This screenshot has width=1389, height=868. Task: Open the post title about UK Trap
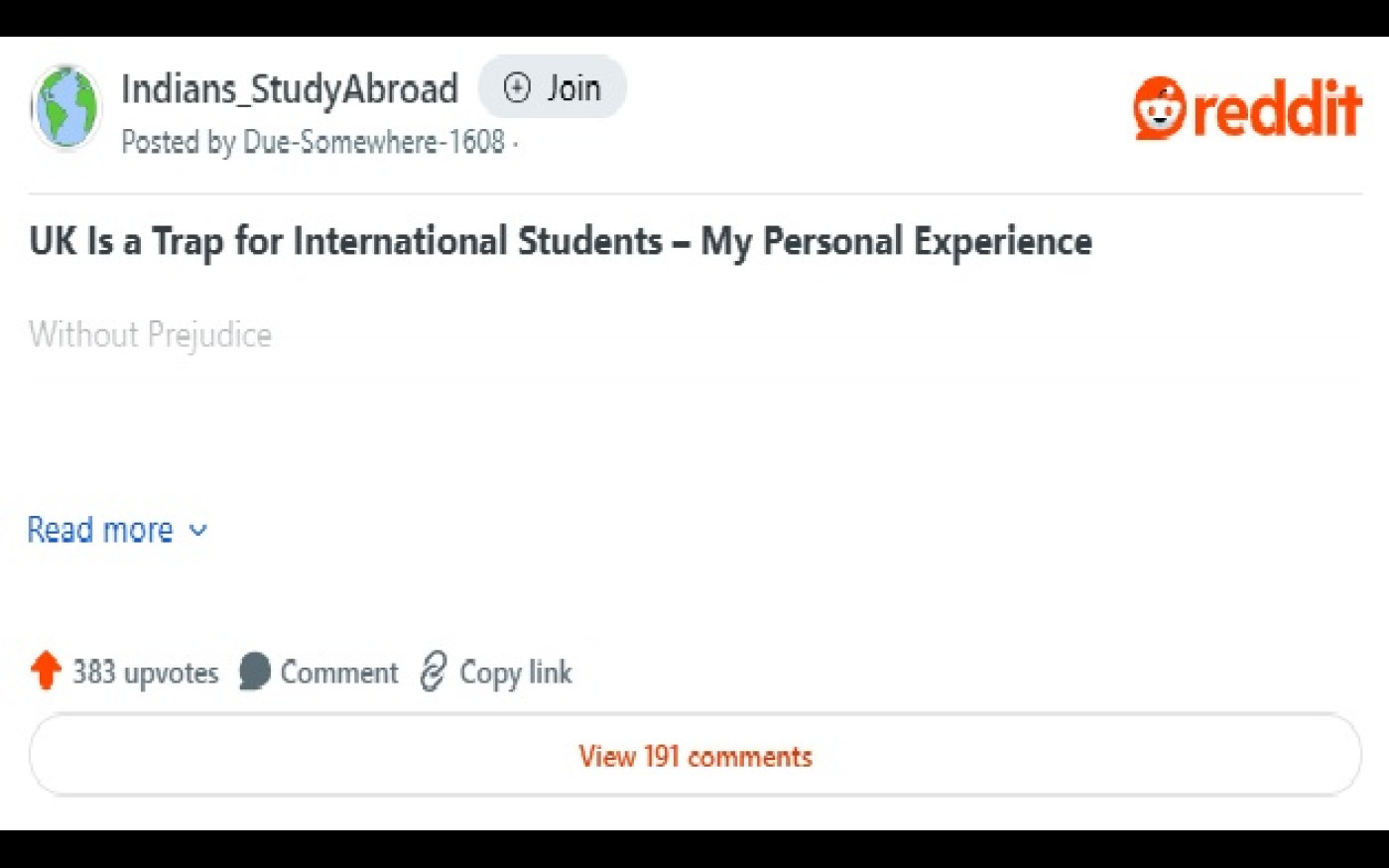(x=561, y=241)
